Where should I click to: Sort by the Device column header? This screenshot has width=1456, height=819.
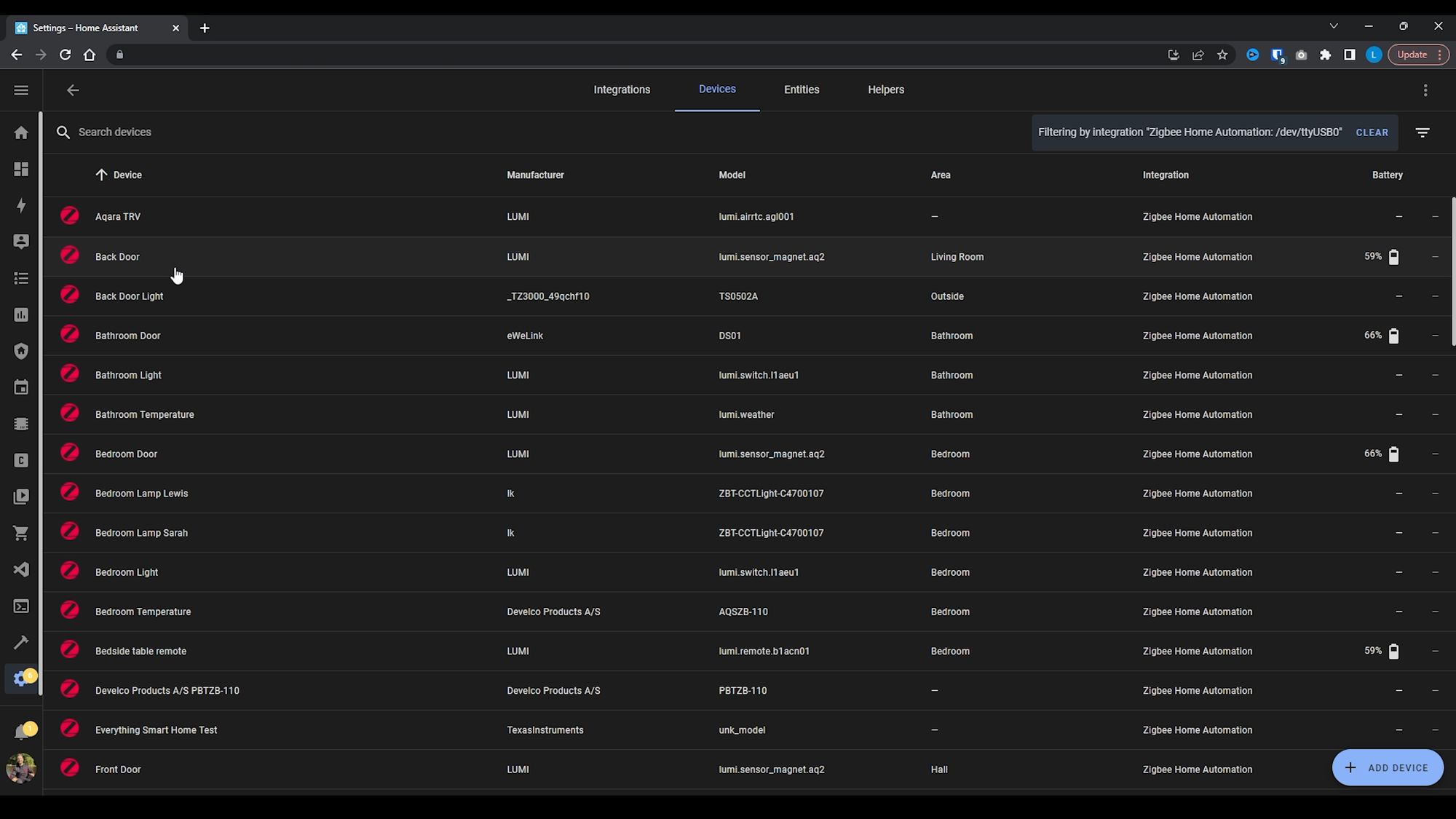[127, 175]
